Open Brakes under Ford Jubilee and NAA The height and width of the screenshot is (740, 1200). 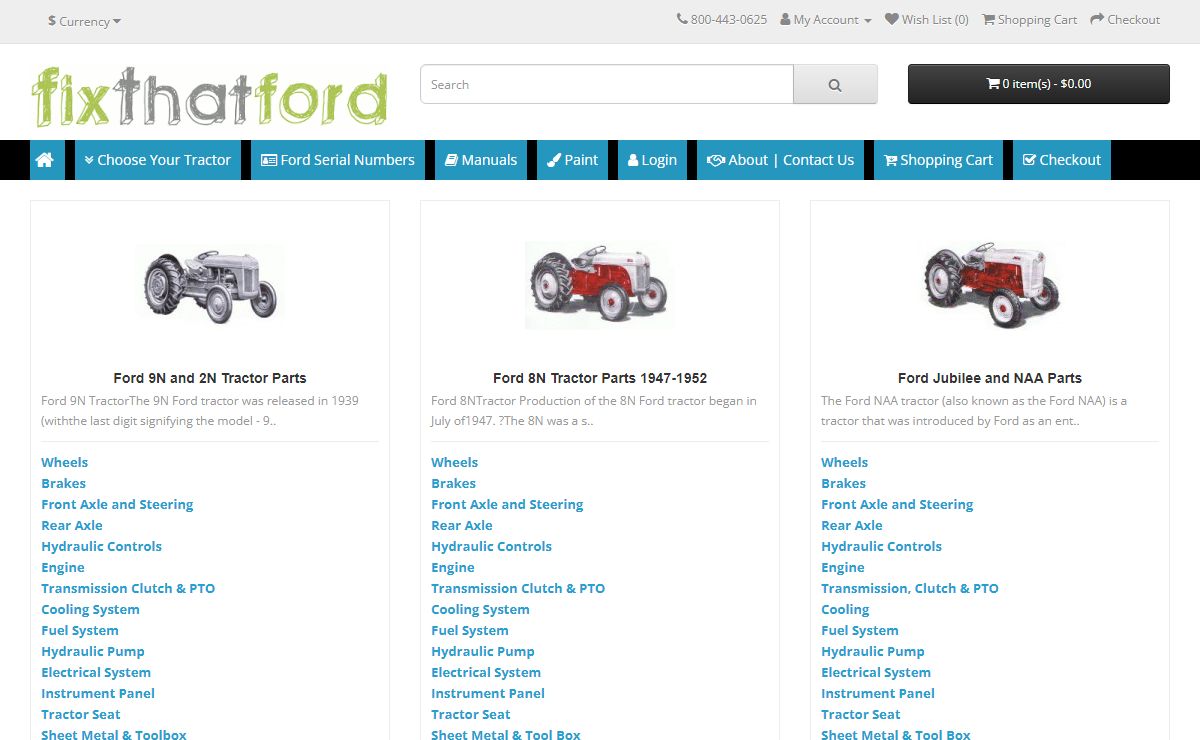(x=843, y=483)
